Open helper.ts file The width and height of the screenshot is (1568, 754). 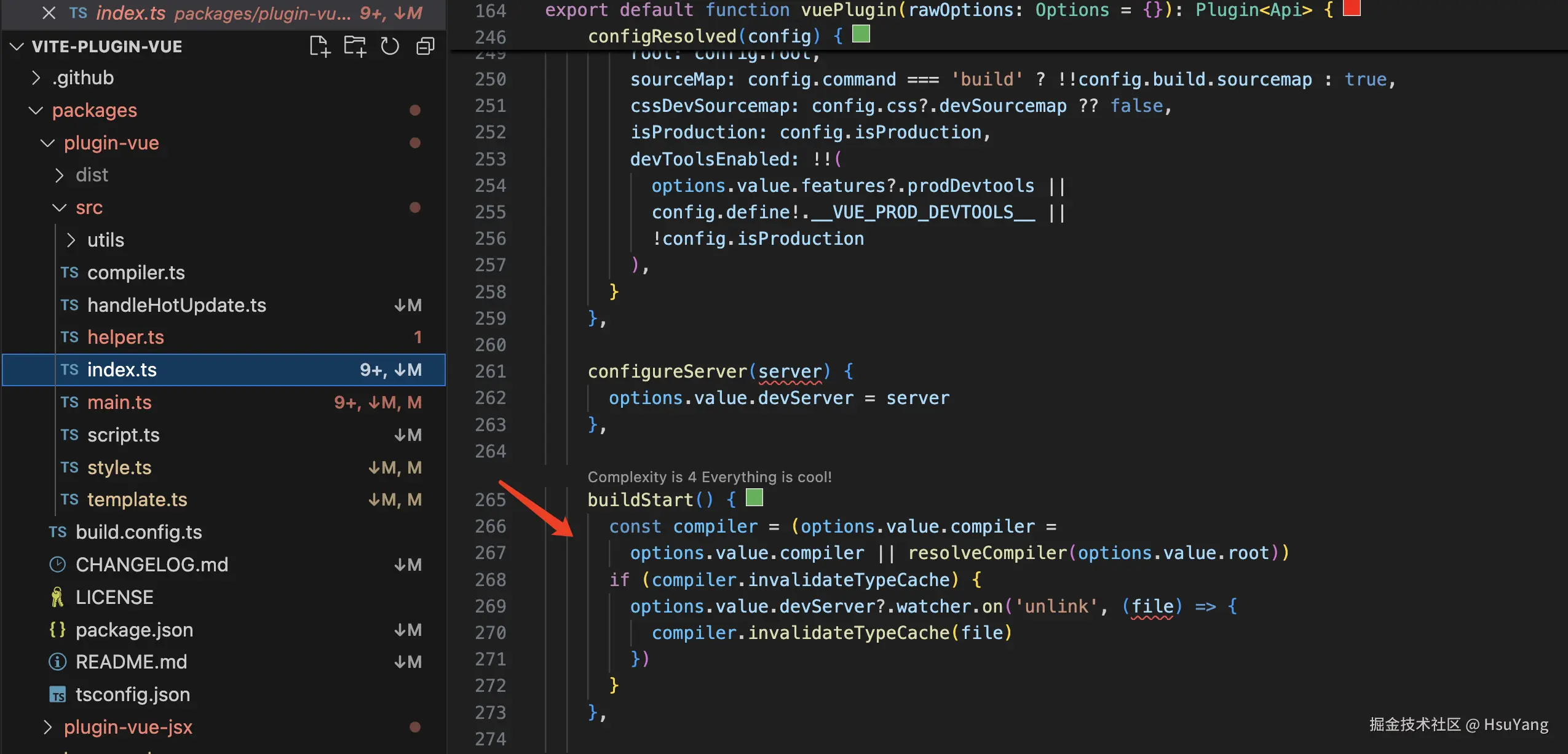tap(125, 337)
